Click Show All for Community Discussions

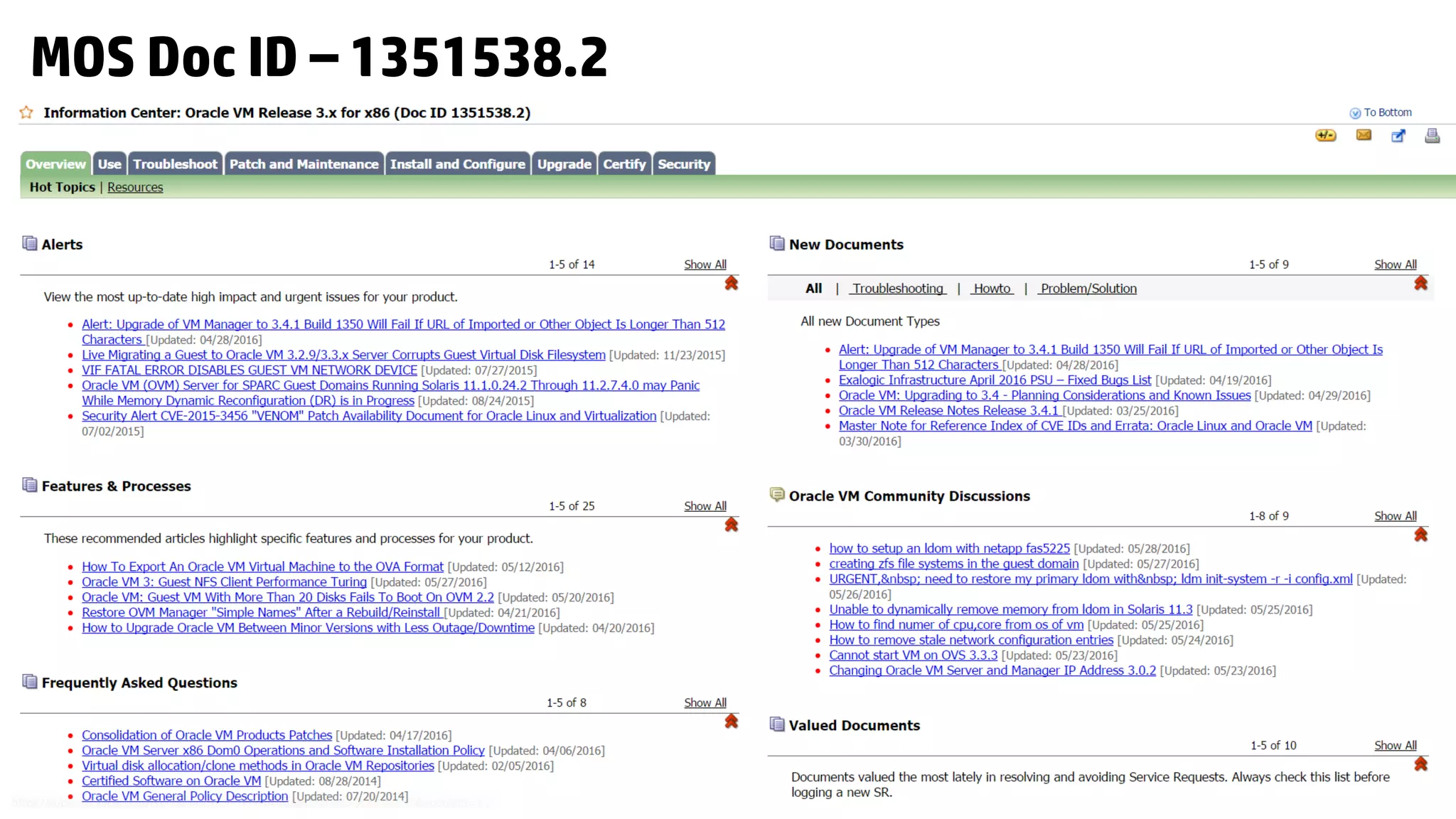pyautogui.click(x=1395, y=516)
